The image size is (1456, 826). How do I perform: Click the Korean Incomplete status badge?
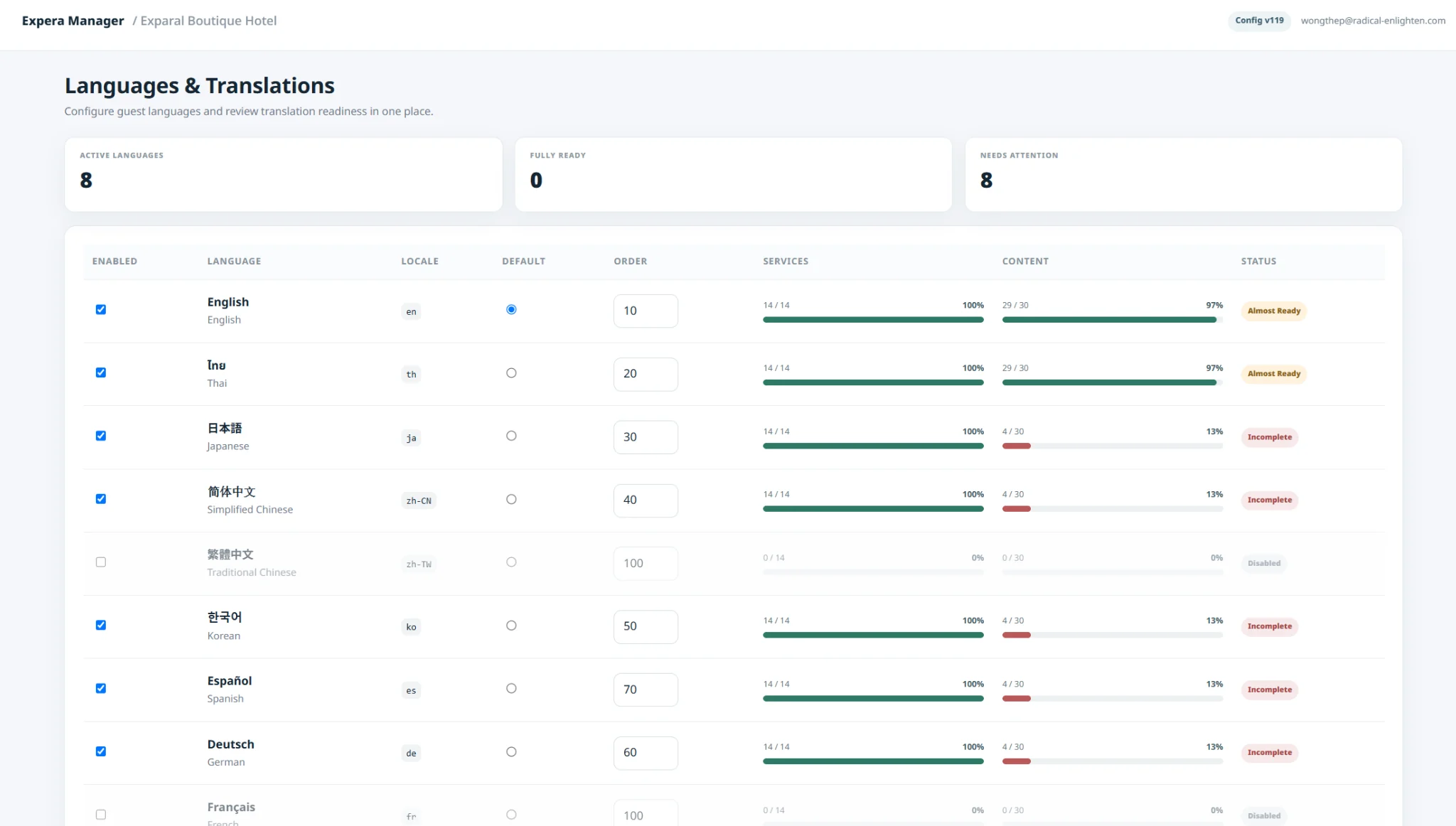pyautogui.click(x=1269, y=626)
